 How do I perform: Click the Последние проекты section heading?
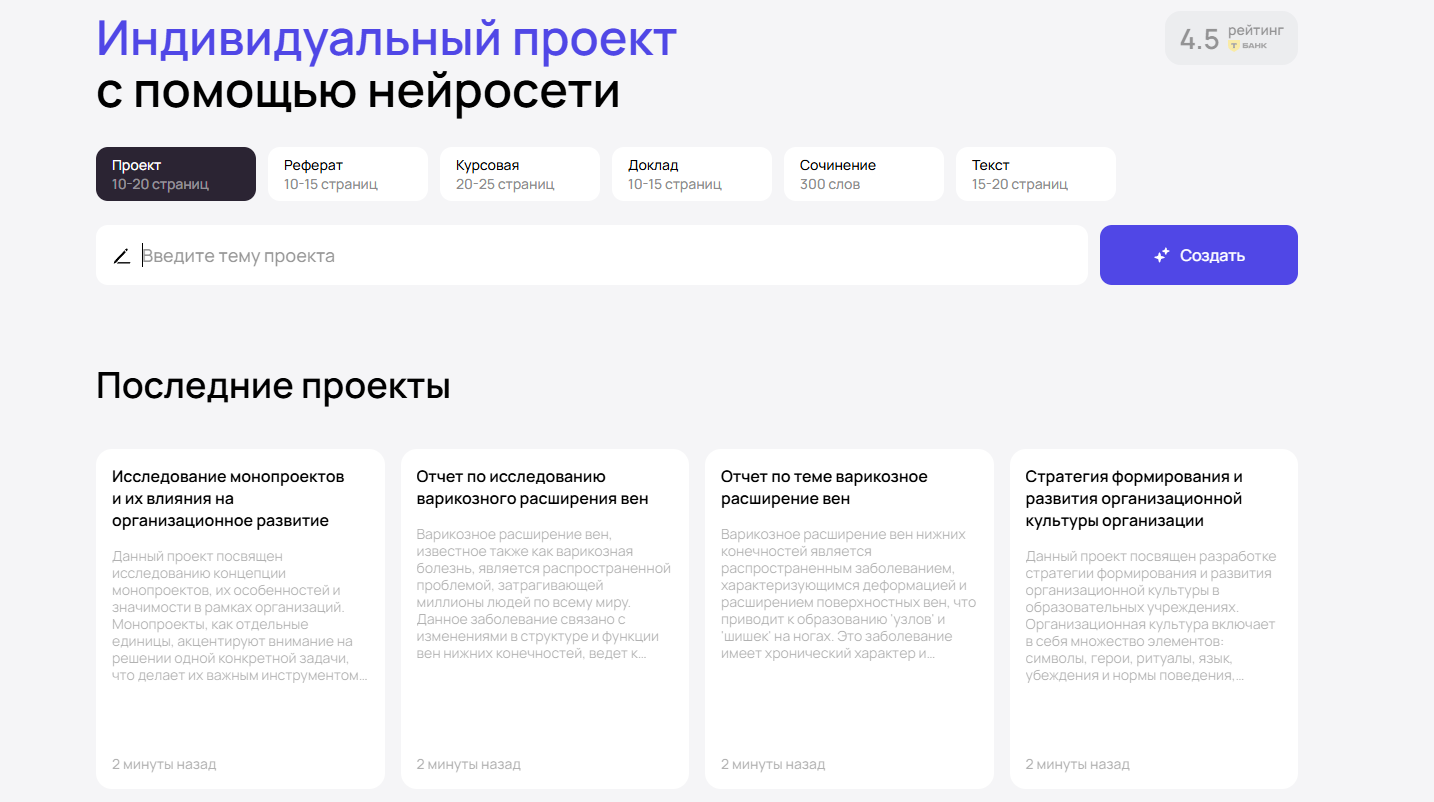[x=273, y=385]
